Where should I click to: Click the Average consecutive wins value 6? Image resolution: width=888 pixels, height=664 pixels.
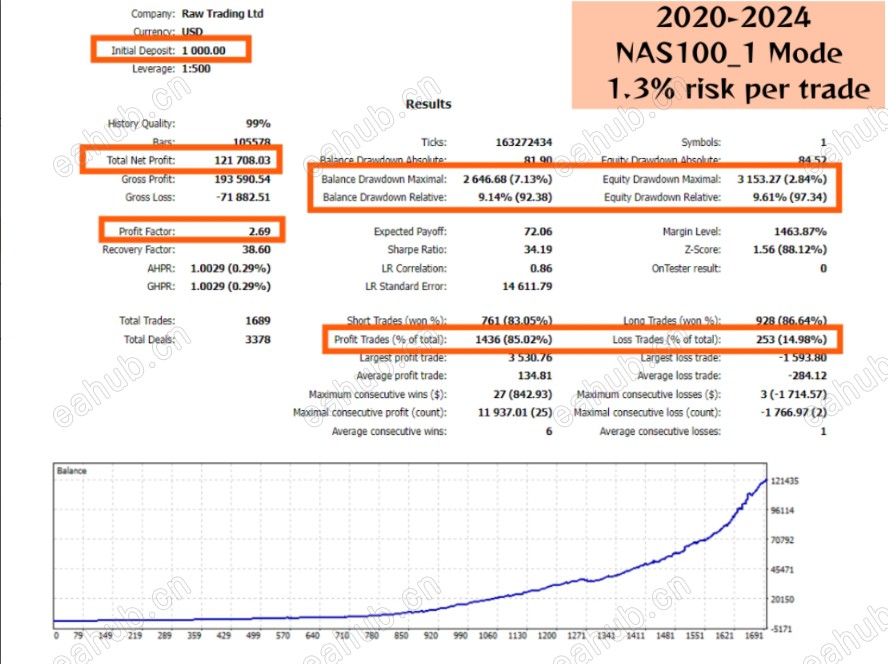549,431
